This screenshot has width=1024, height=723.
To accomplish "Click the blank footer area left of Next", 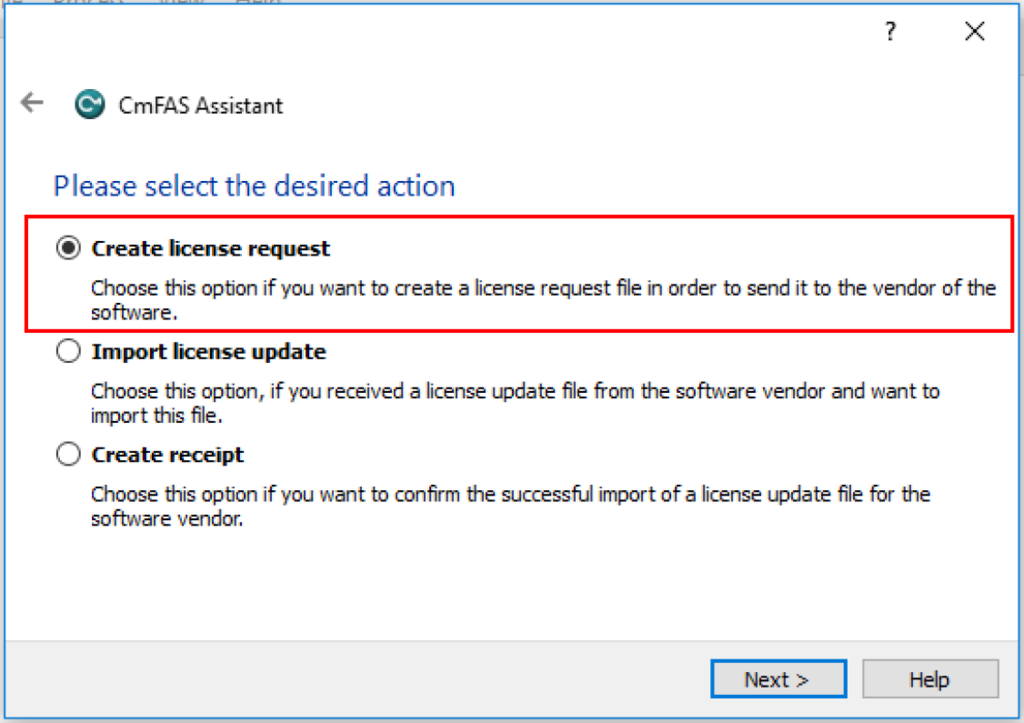I will point(350,680).
